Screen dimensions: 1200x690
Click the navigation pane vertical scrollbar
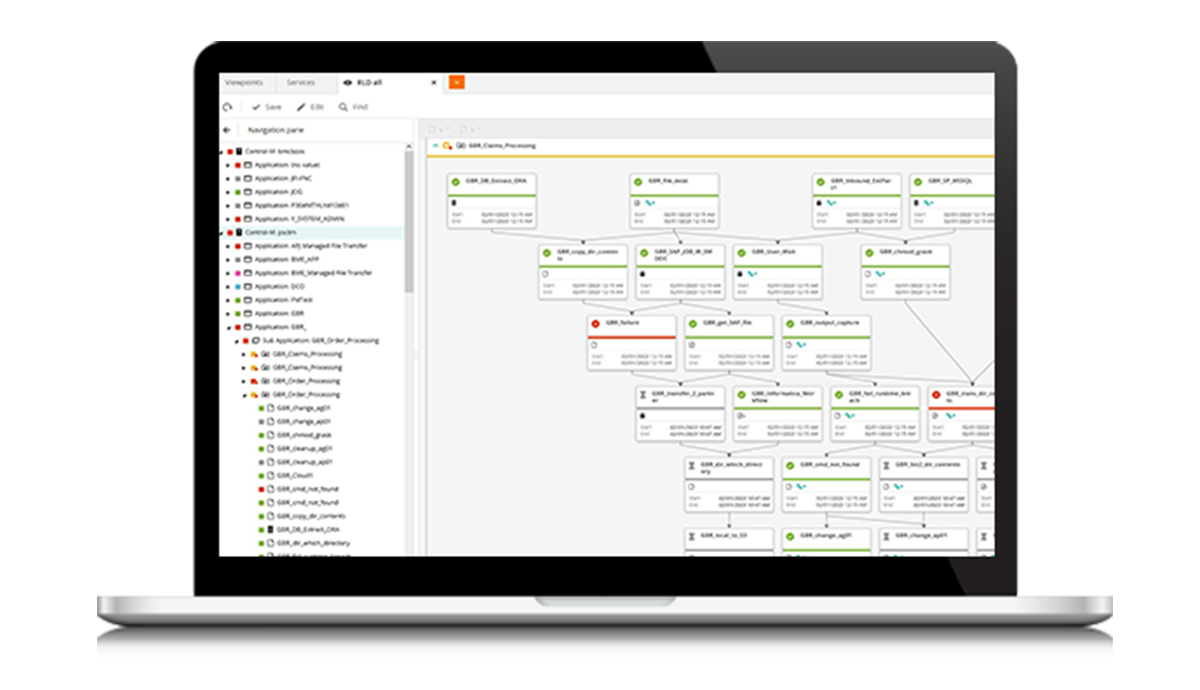click(409, 220)
